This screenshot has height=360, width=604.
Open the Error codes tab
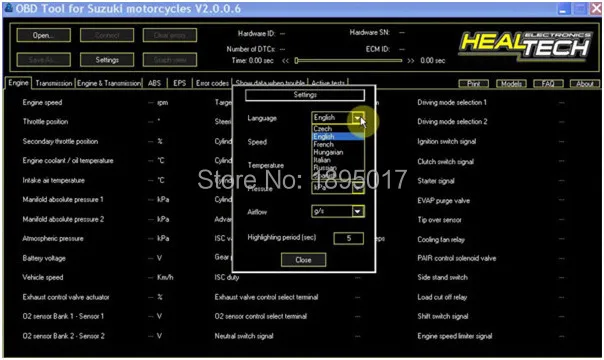coord(212,83)
